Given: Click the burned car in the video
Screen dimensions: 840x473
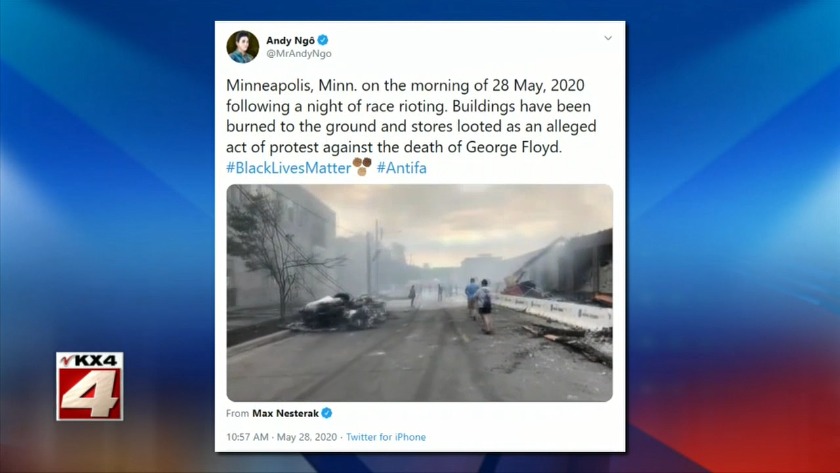Looking at the screenshot, I should pos(343,312).
